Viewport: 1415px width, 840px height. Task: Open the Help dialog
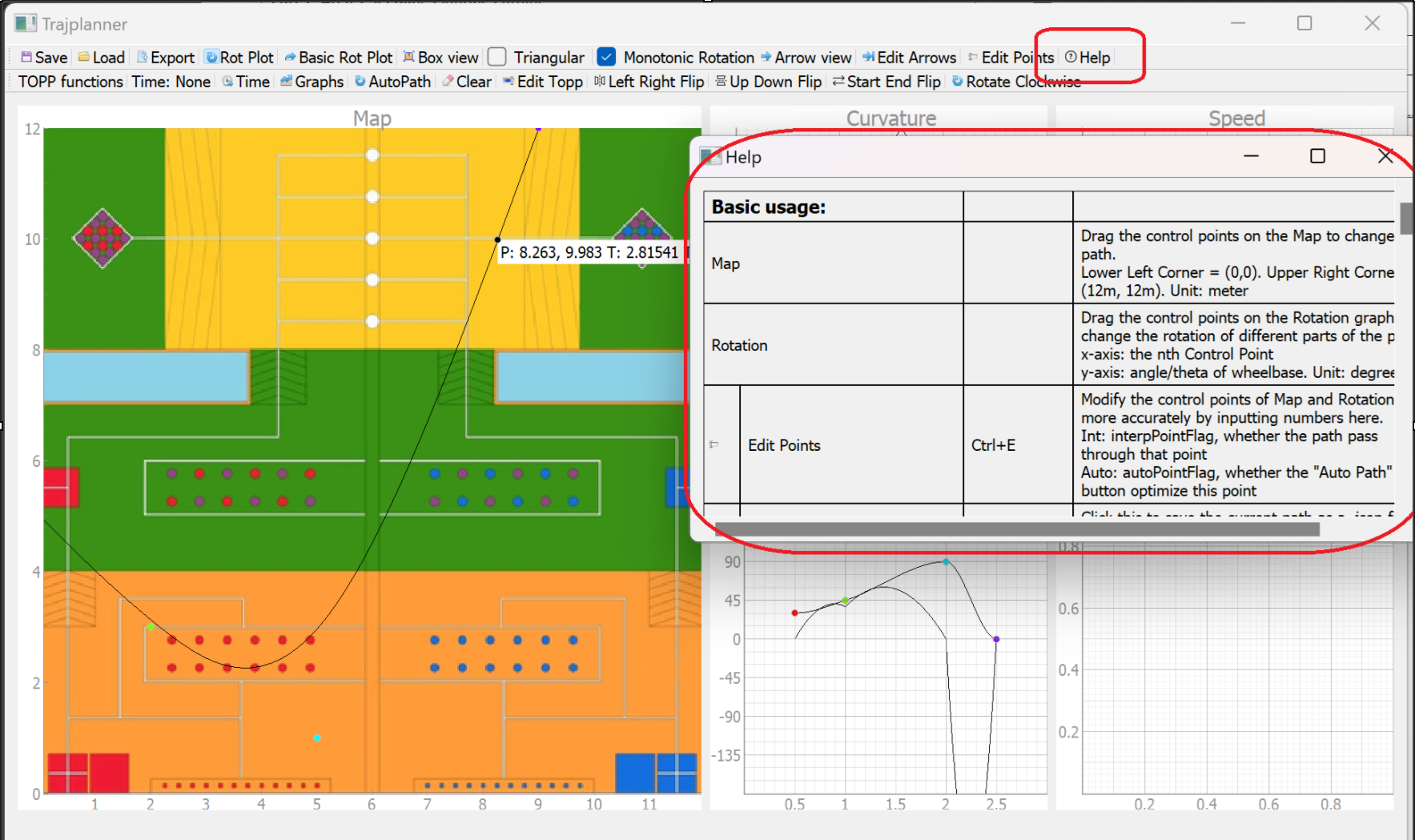1087,57
